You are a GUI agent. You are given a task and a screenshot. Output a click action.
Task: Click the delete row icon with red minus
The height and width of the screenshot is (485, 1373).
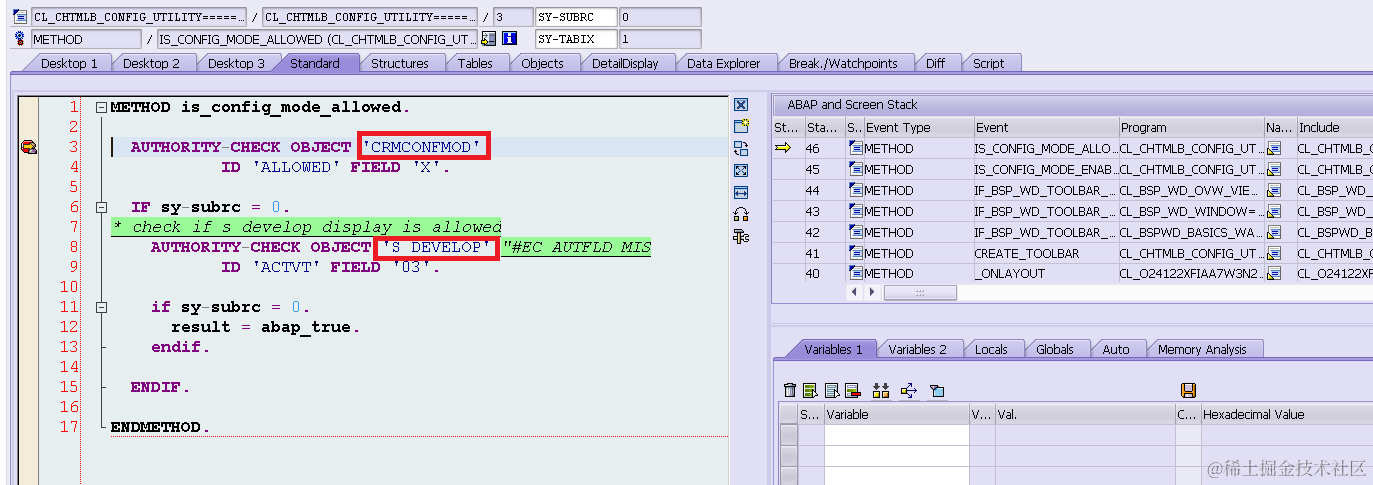852,390
